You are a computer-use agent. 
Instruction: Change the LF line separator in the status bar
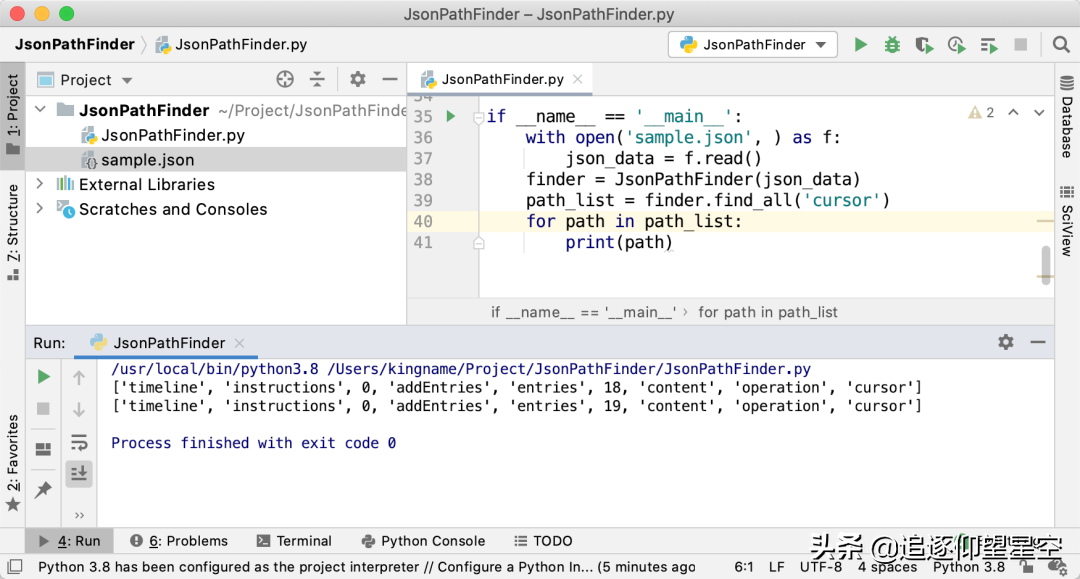click(776, 567)
